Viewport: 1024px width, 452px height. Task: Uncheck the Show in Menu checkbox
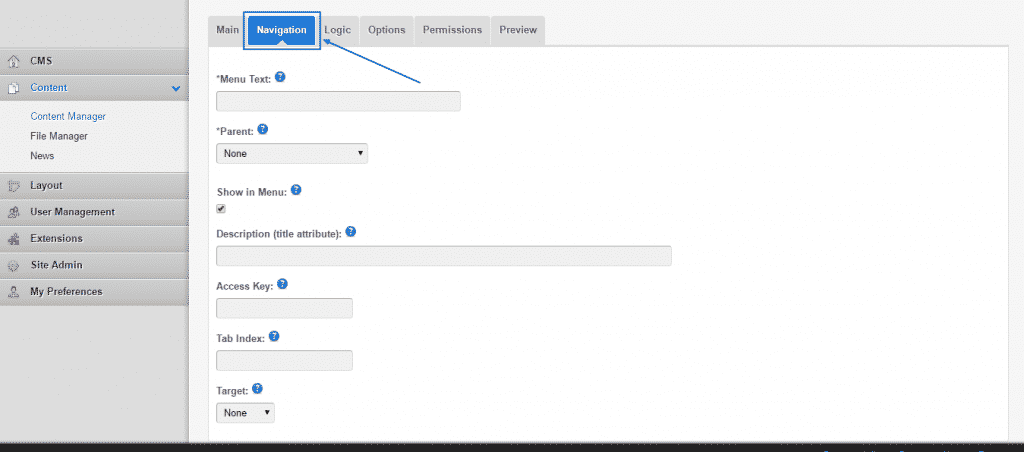pyautogui.click(x=221, y=209)
